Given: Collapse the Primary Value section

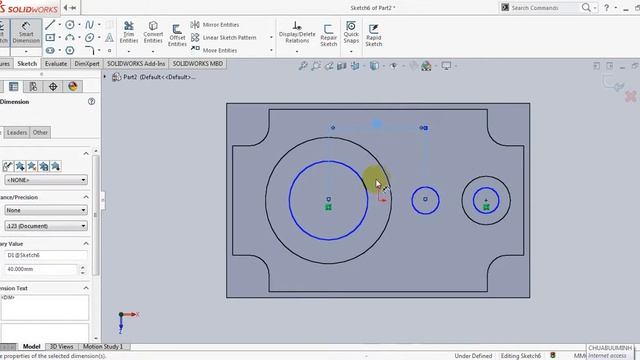Looking at the screenshot, I should pyautogui.click(x=86, y=244).
